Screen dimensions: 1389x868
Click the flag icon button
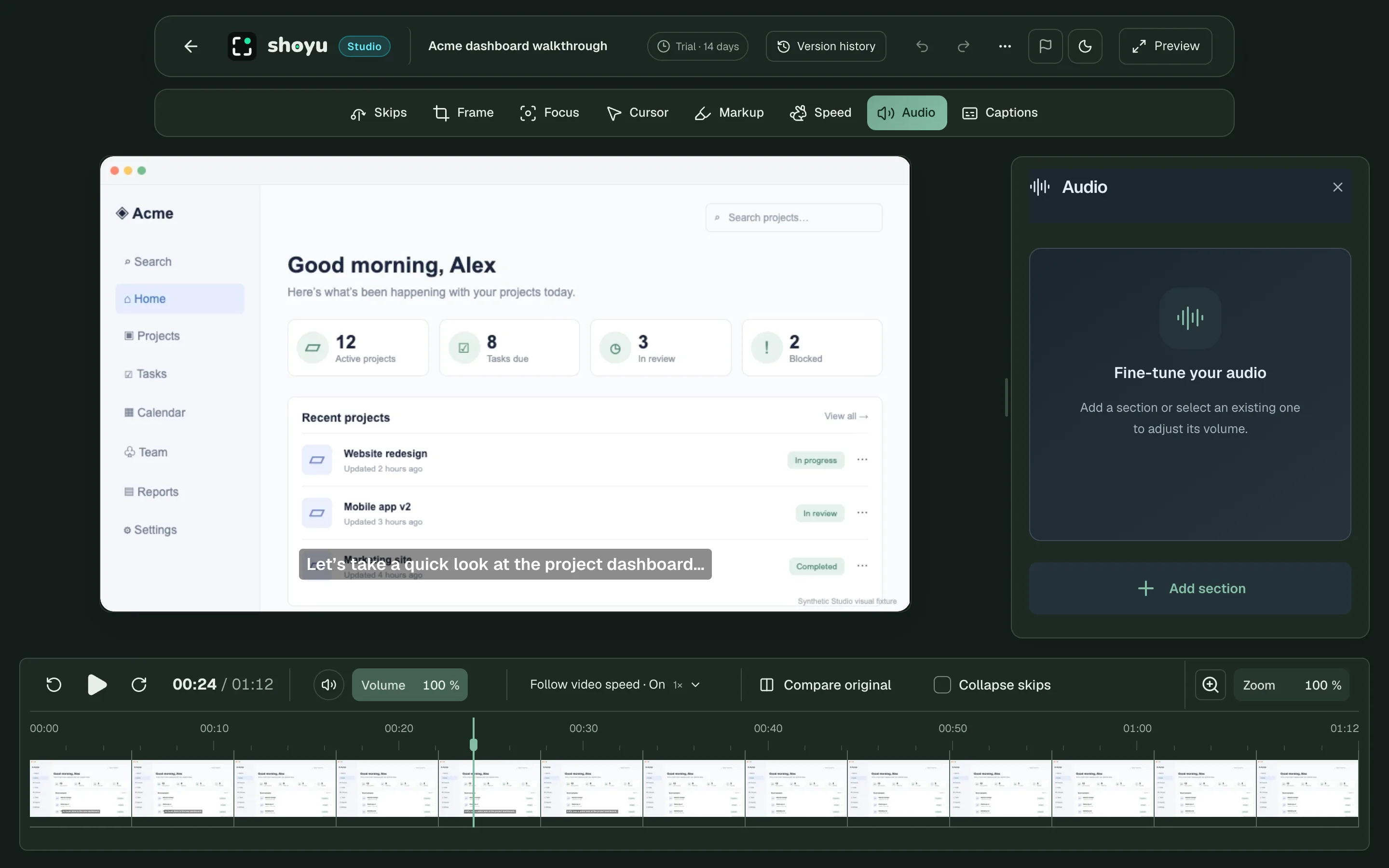[x=1045, y=46]
